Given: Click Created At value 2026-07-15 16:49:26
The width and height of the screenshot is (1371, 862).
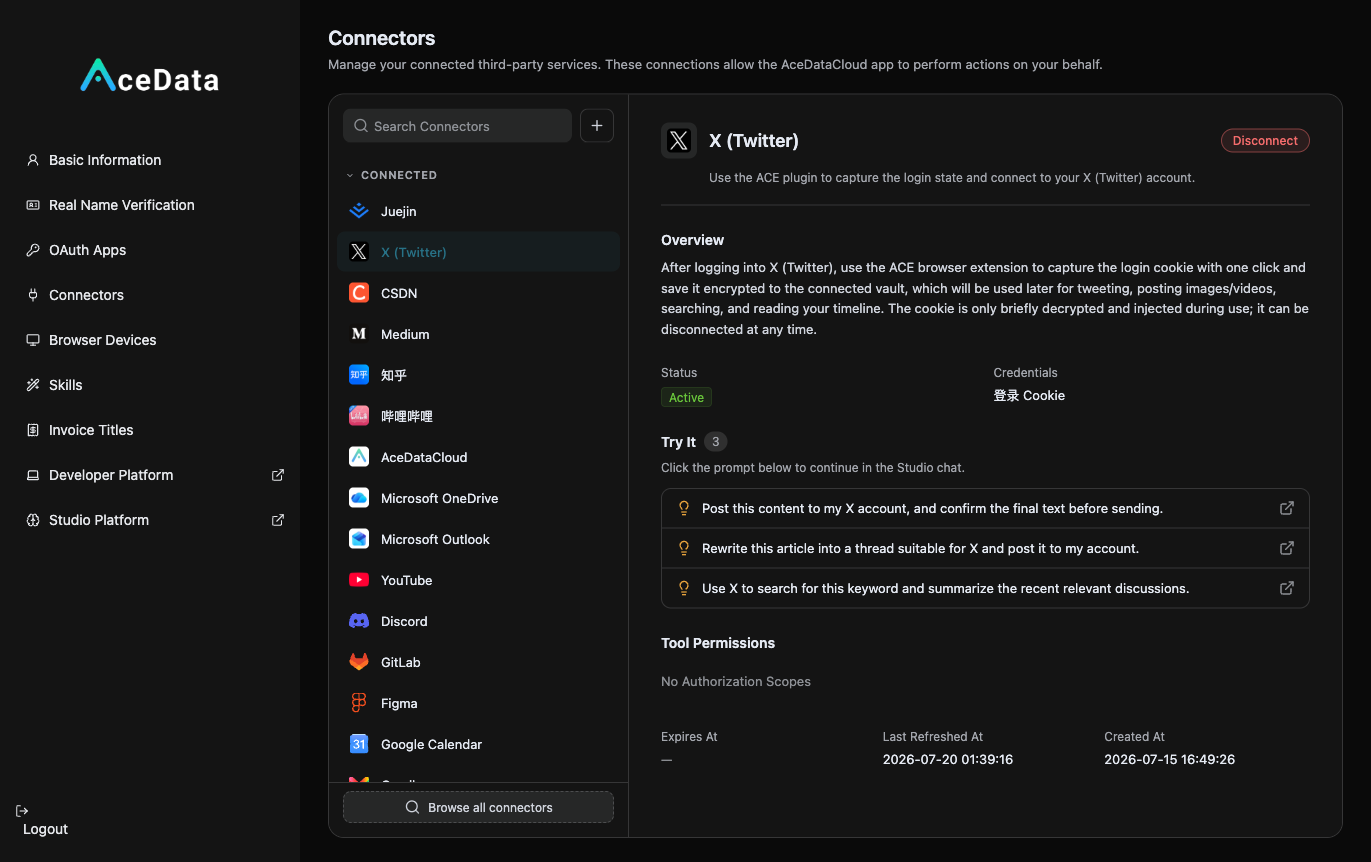Looking at the screenshot, I should pyautogui.click(x=1169, y=760).
